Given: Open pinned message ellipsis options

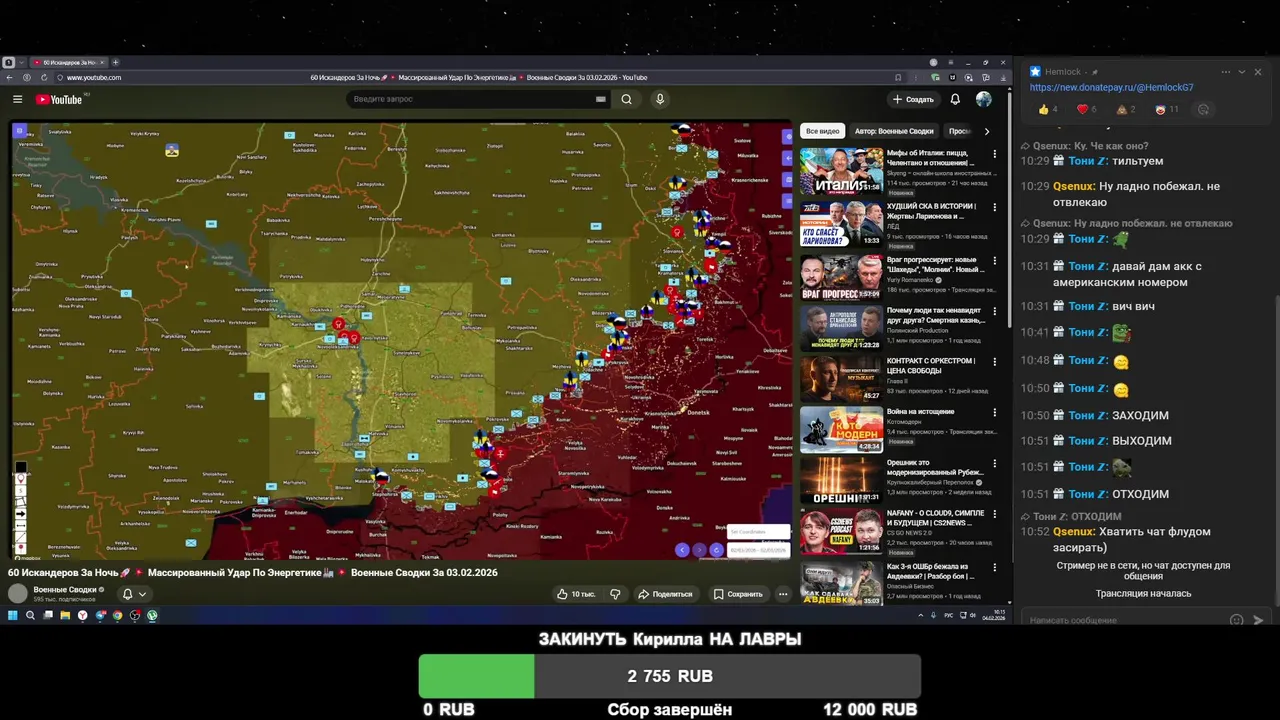Looking at the screenshot, I should click(1225, 72).
